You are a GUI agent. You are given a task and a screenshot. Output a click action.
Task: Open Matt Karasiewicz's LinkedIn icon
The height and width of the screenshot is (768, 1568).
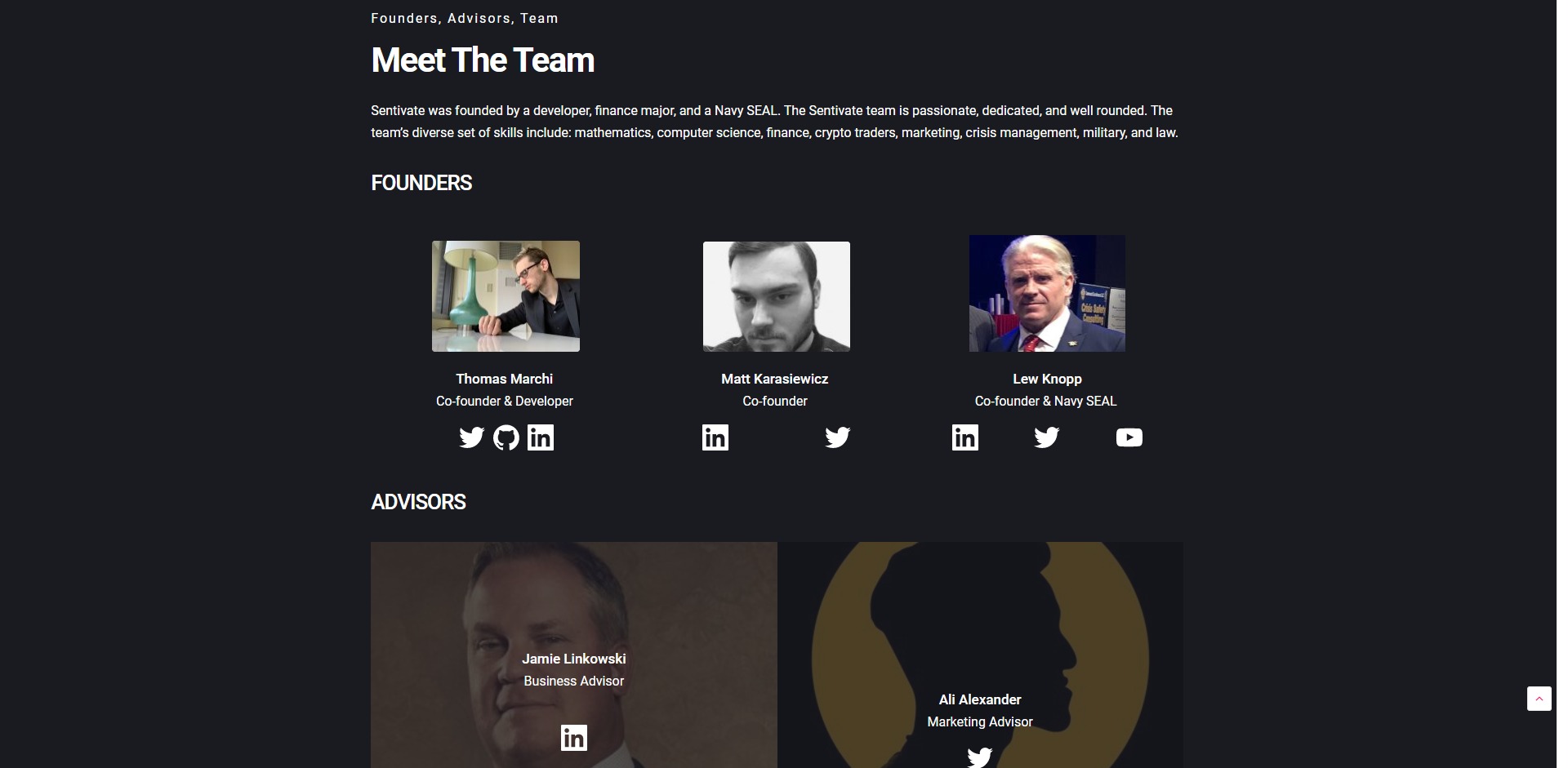tap(715, 437)
